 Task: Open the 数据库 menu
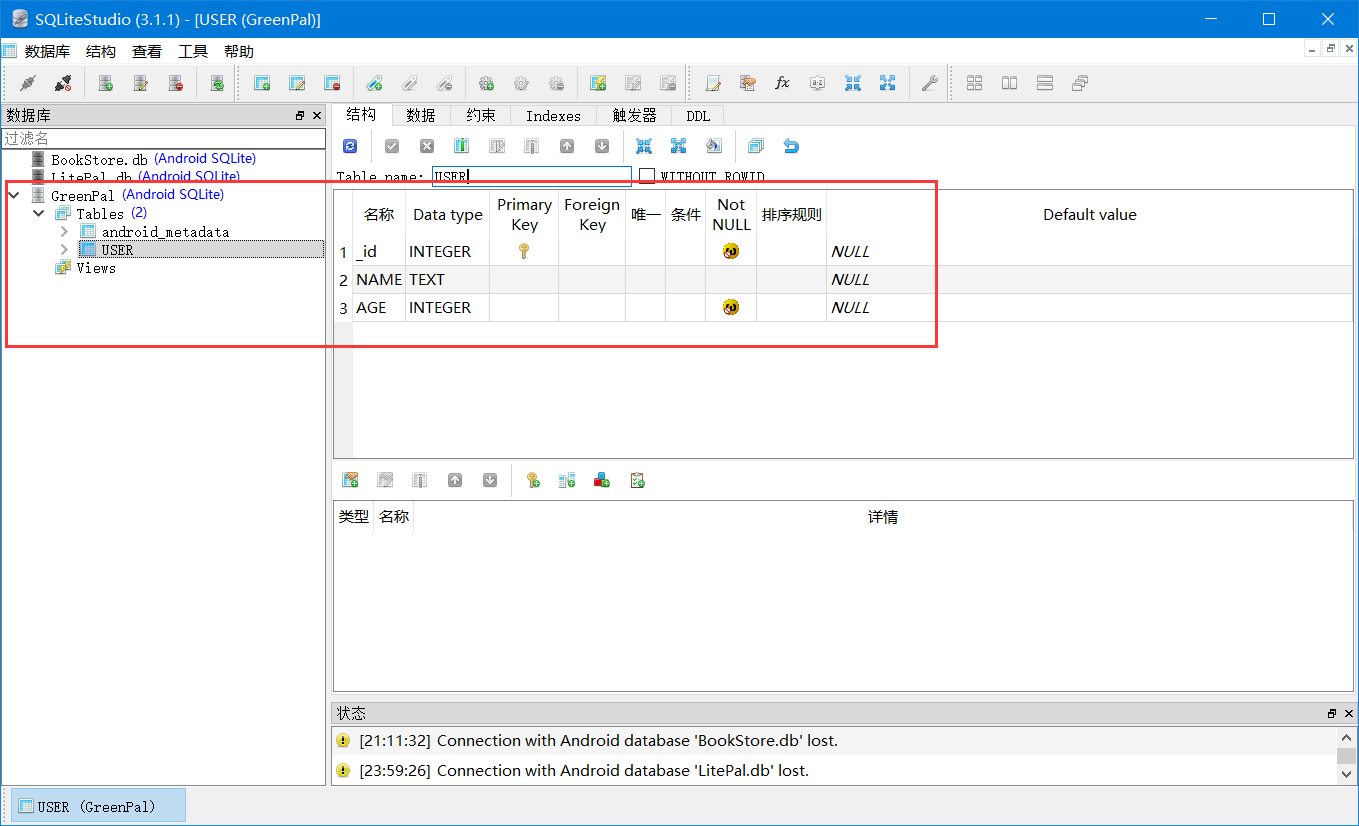pyautogui.click(x=47, y=52)
